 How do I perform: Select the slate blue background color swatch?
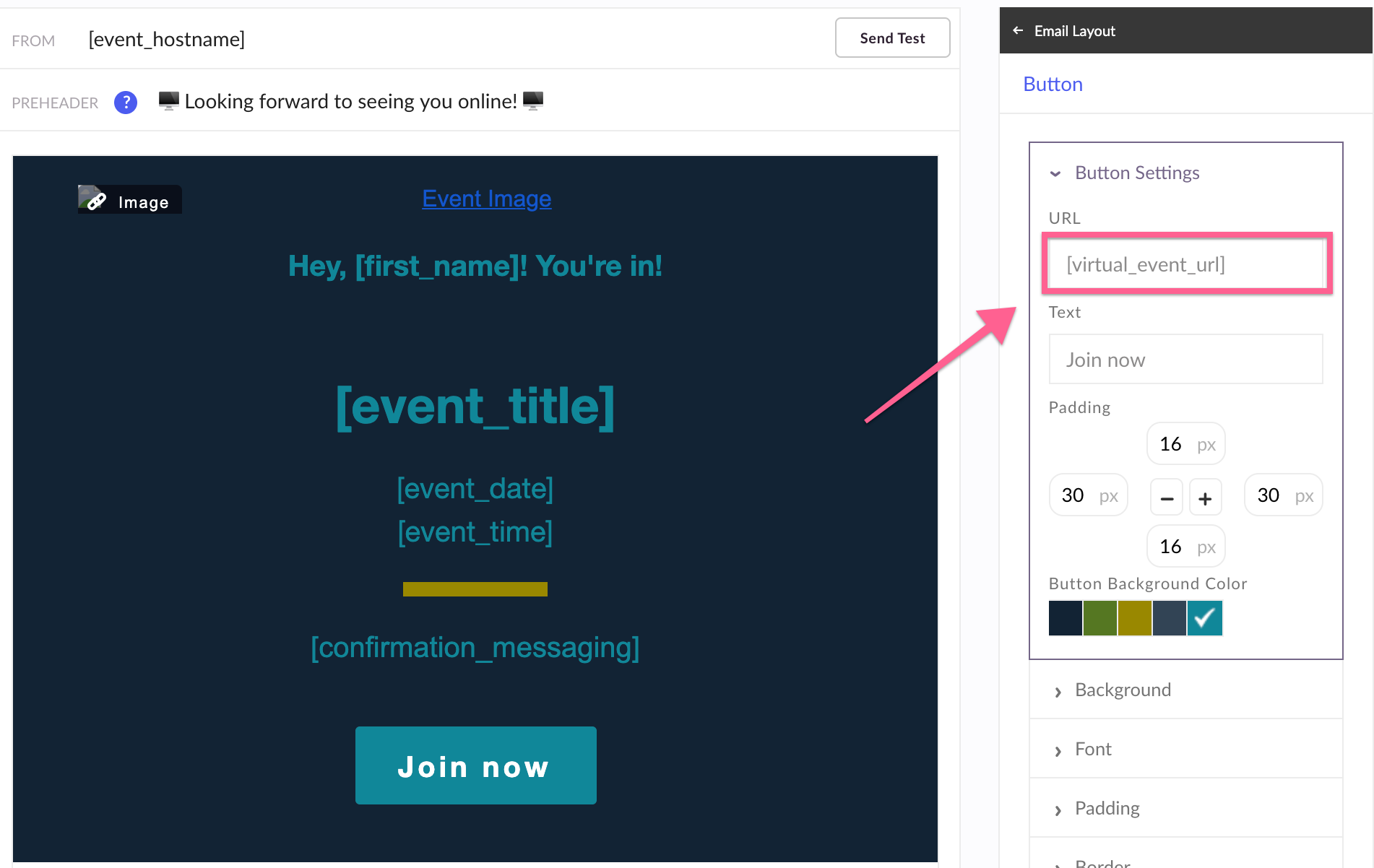(x=1169, y=618)
